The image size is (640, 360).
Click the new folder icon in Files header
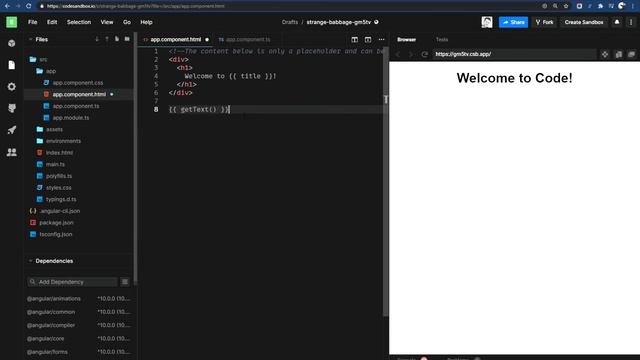pos(127,39)
